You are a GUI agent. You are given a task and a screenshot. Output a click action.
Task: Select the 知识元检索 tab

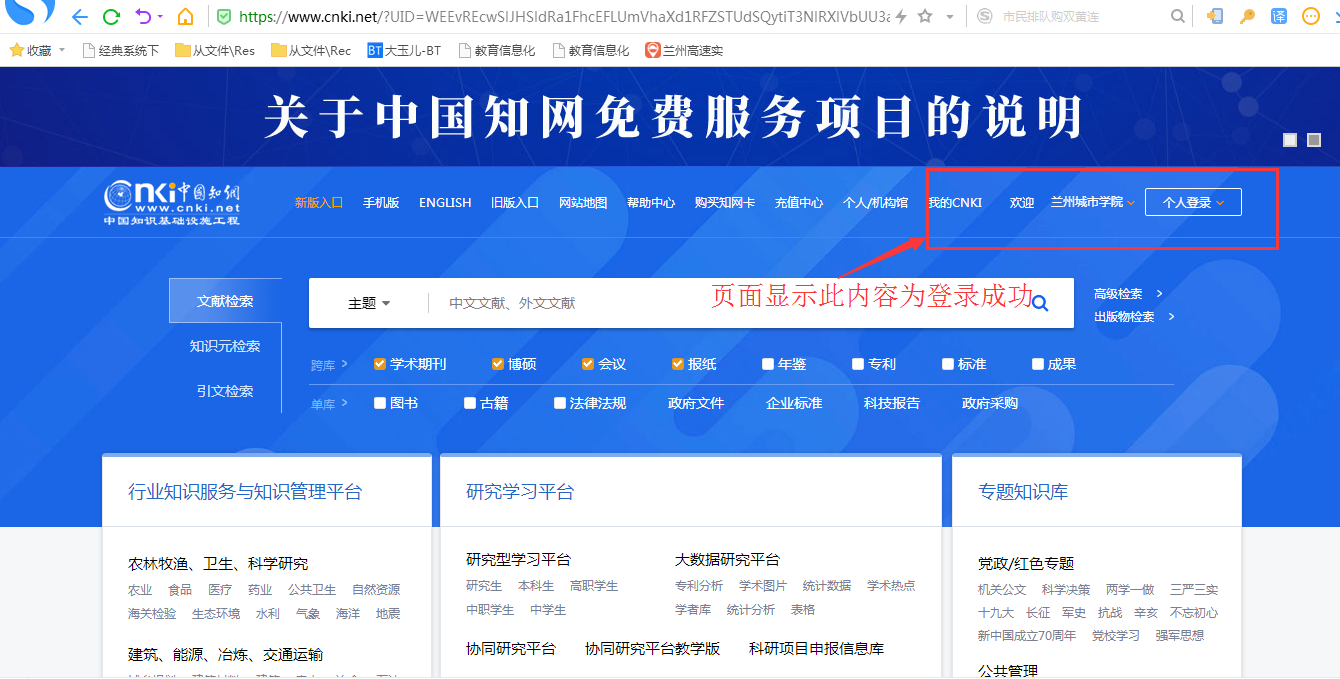point(225,346)
